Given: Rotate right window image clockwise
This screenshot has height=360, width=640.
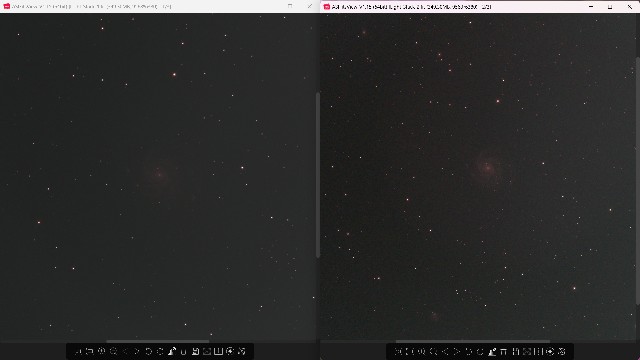Looking at the screenshot, I should pos(480,351).
